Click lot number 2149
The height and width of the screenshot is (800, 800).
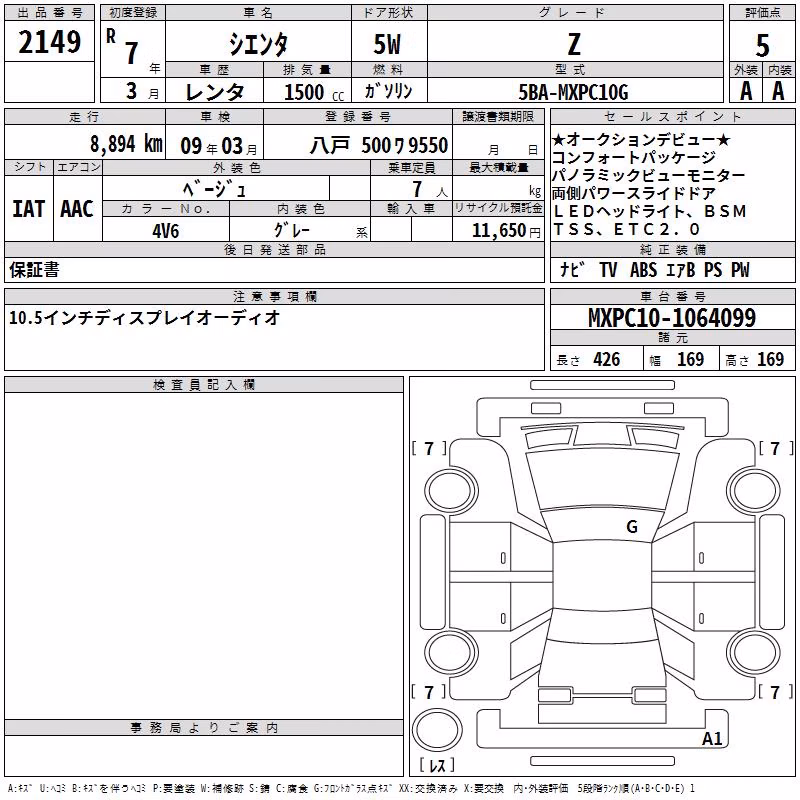(x=49, y=42)
